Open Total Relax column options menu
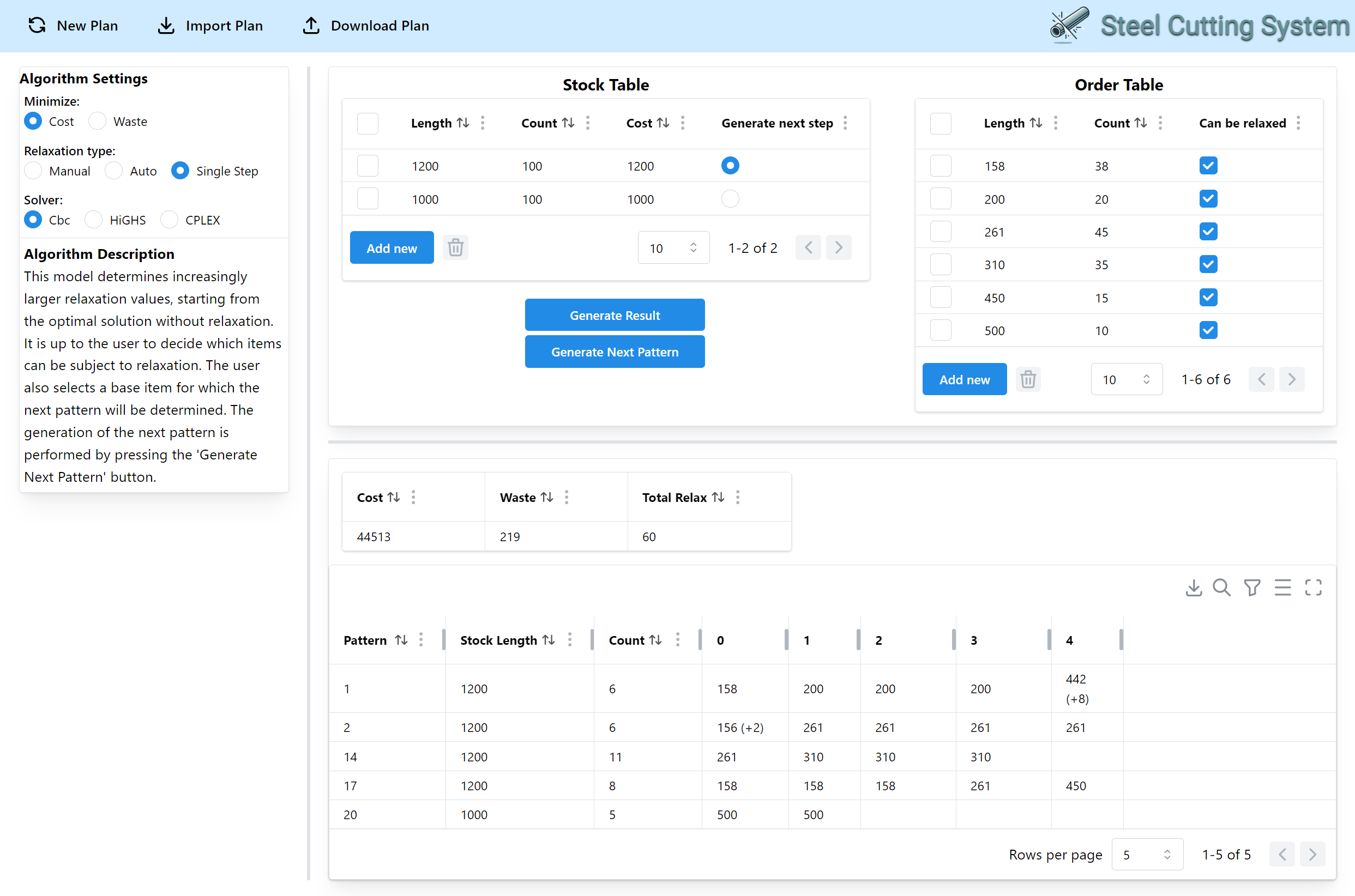 [x=738, y=497]
